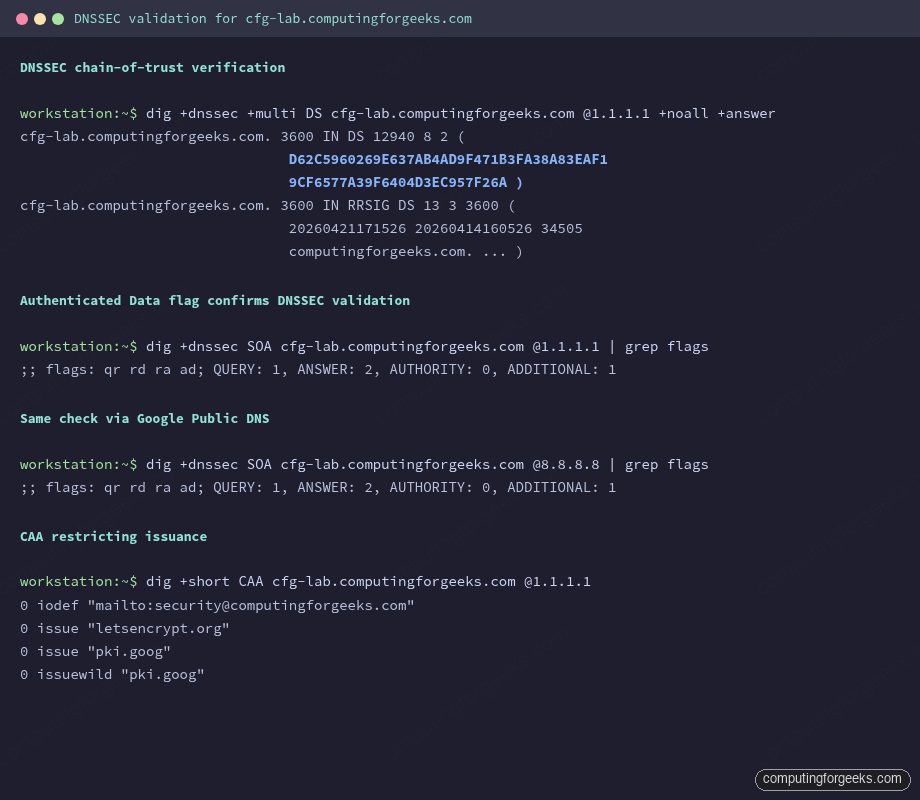The image size is (920, 800).
Task: Click the letsencrypt.org issue record
Action: [x=126, y=628]
